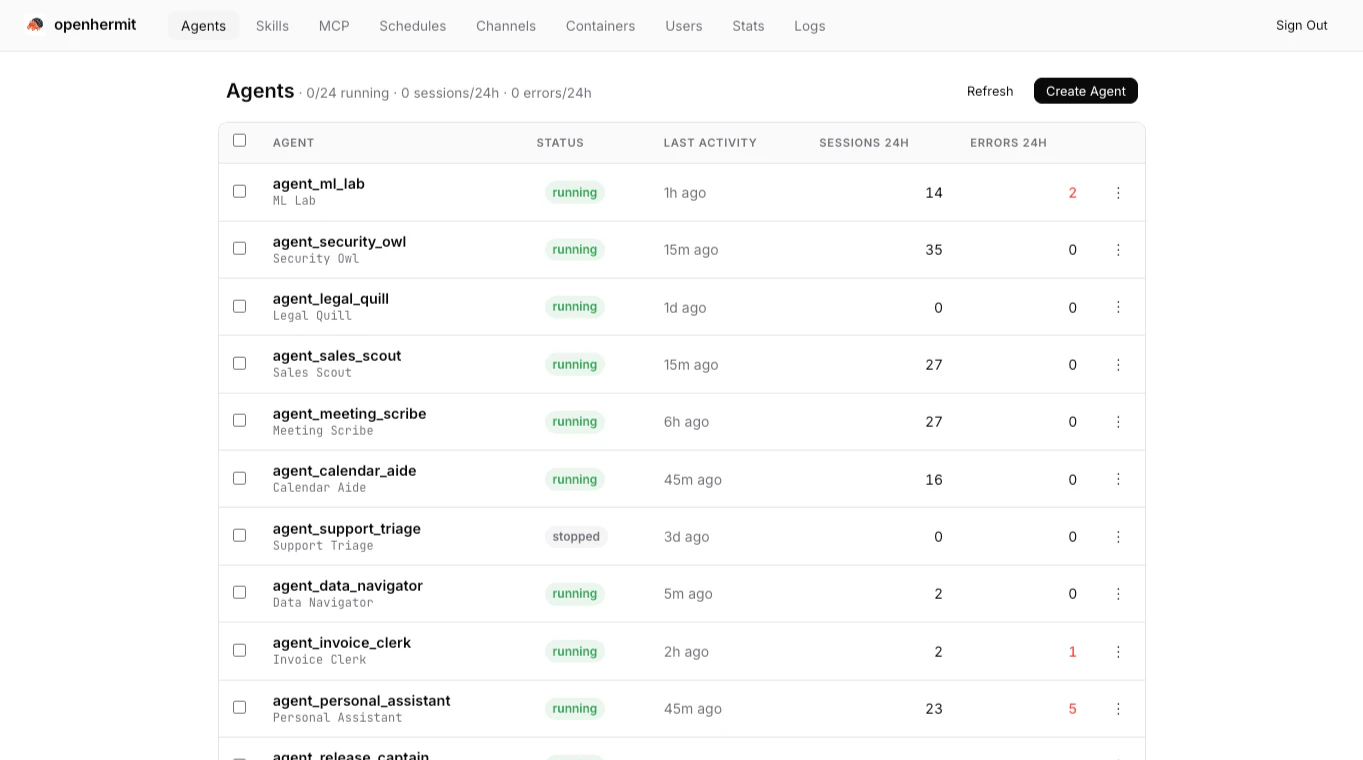Select the checkbox for agent_ml_lab
Screen dimensions: 1363x760
tap(239, 191)
